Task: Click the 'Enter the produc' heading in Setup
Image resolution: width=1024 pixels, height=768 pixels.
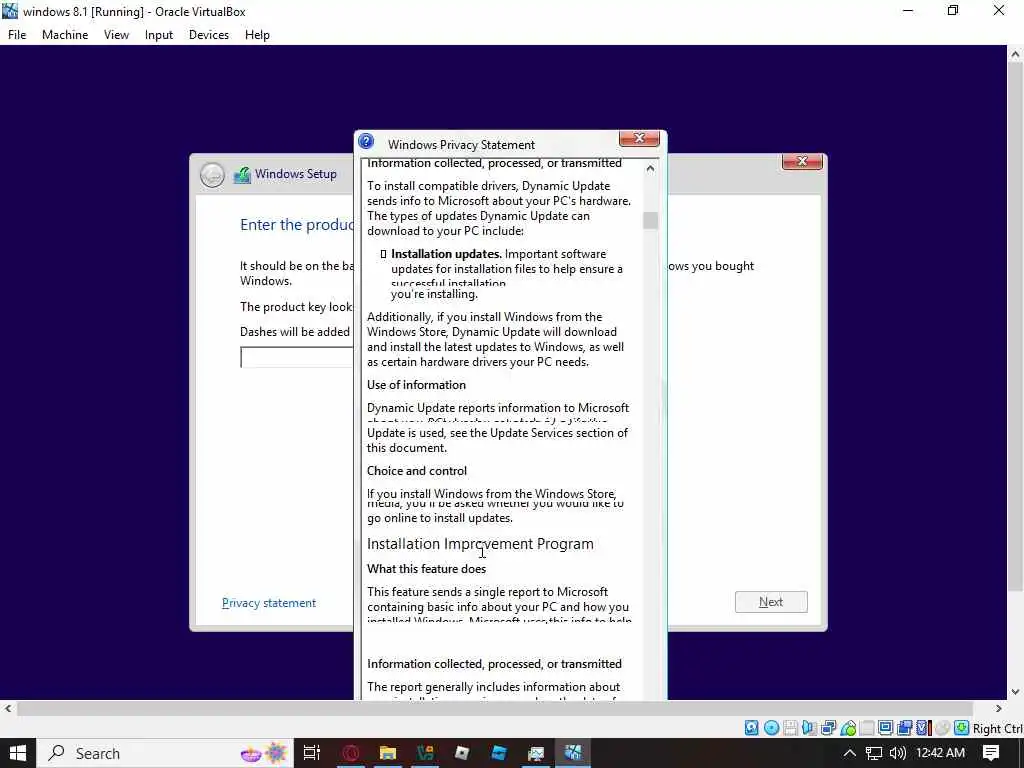Action: 296,225
